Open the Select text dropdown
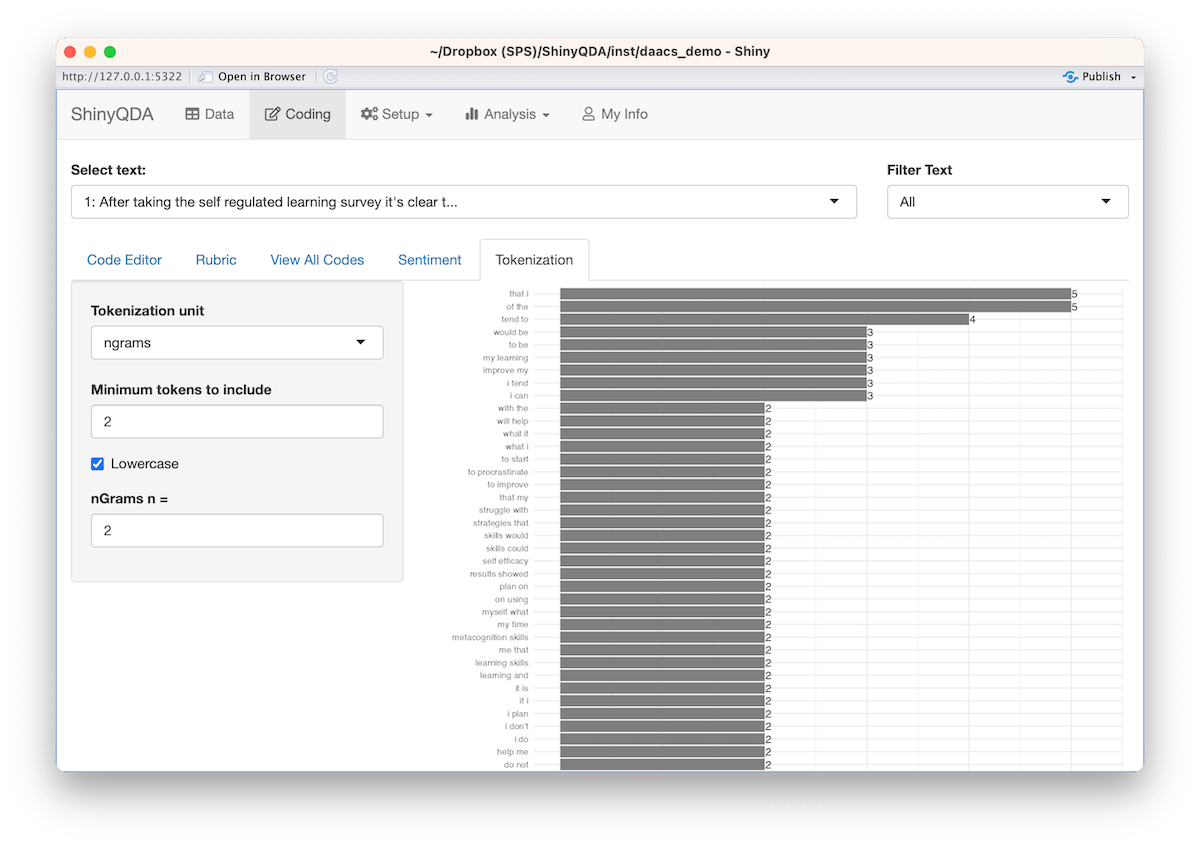Image resolution: width=1200 pixels, height=846 pixels. 464,202
